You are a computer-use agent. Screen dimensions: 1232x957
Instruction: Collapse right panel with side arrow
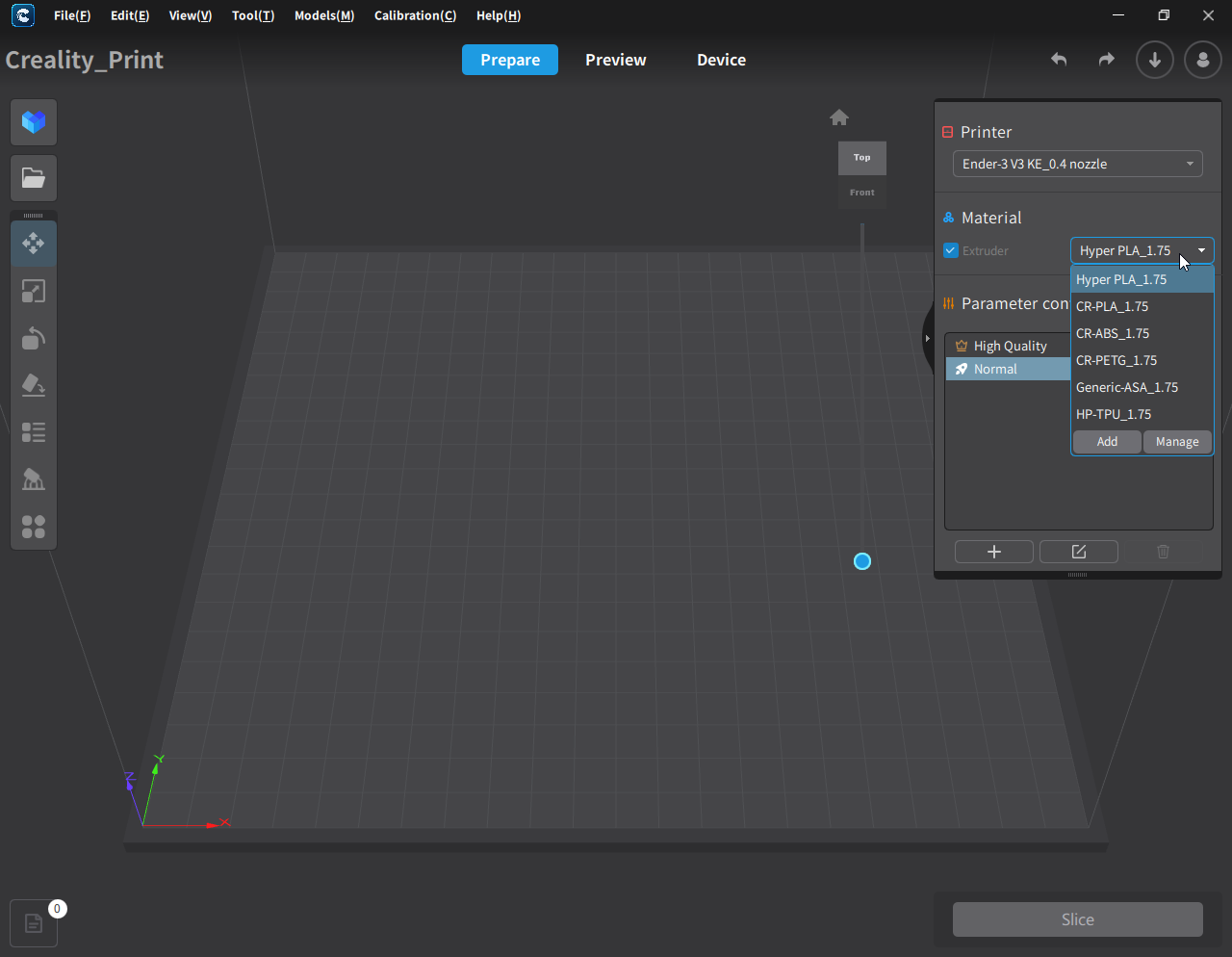[x=927, y=338]
